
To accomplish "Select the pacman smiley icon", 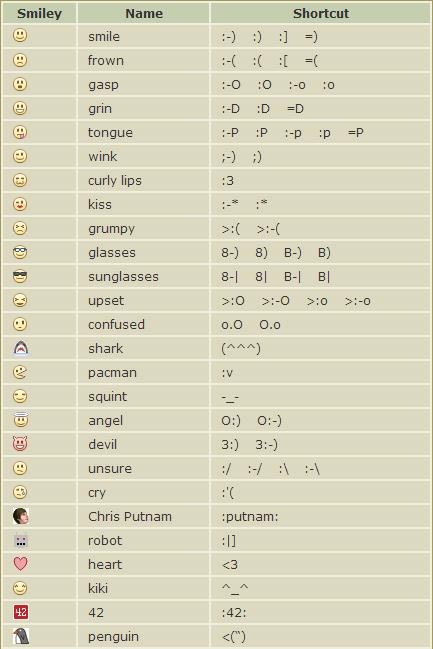I will [x=20, y=372].
